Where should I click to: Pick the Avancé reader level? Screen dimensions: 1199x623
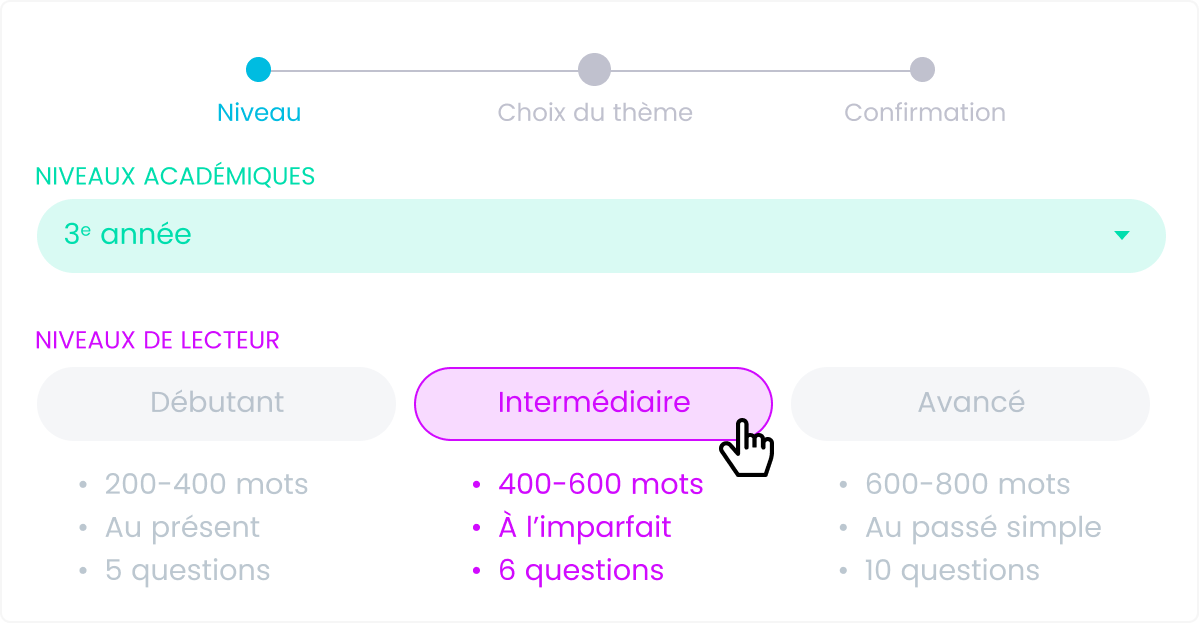coord(970,403)
